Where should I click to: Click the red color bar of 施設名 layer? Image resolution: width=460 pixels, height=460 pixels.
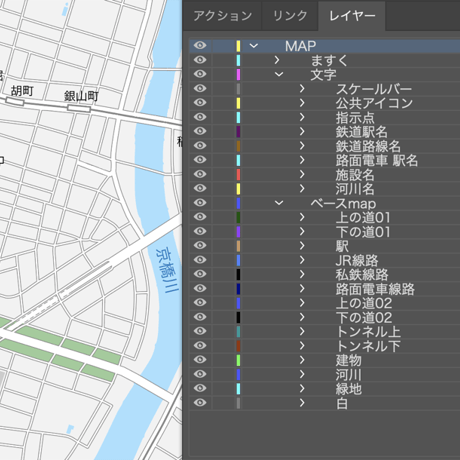click(x=238, y=174)
